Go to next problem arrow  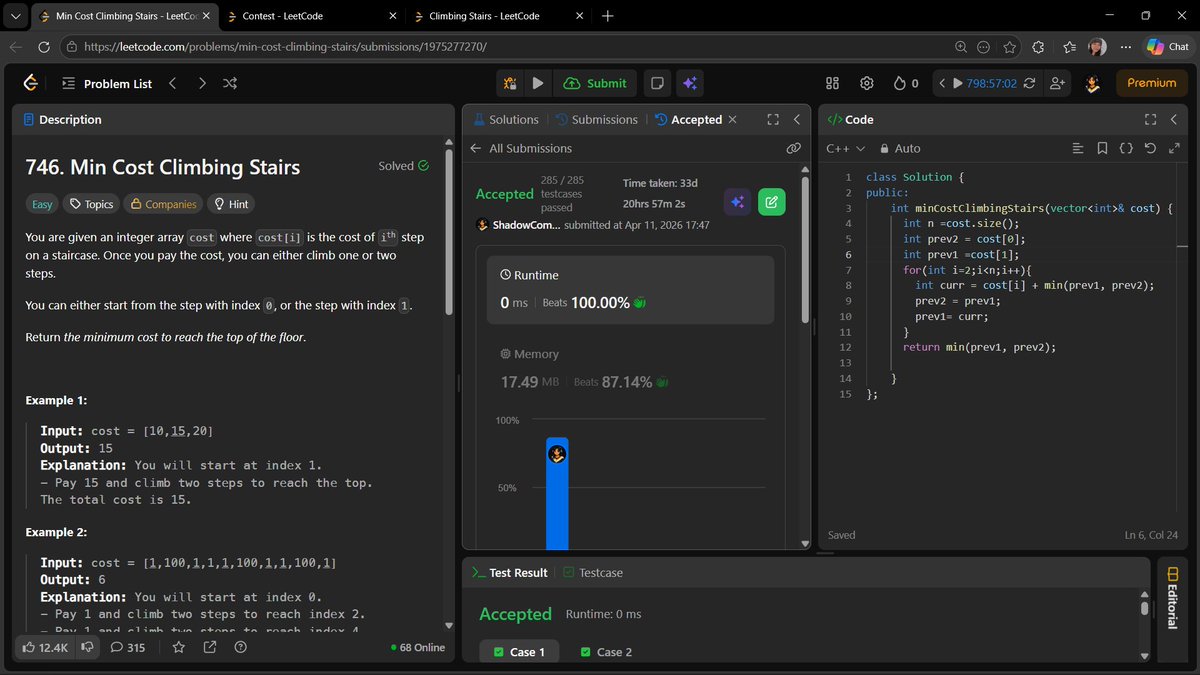pos(202,83)
